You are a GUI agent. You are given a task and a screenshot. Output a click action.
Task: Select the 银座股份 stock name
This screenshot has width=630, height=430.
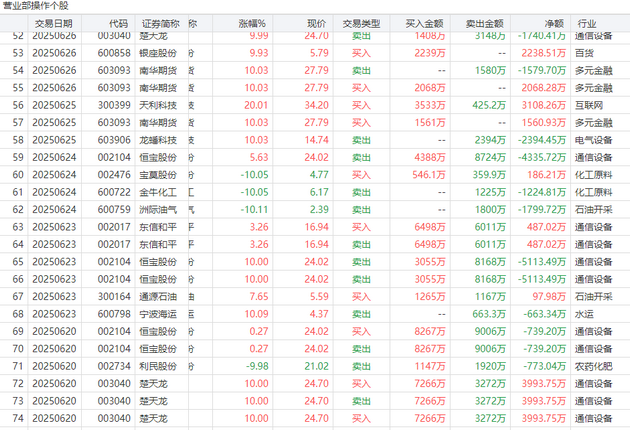[x=158, y=53]
